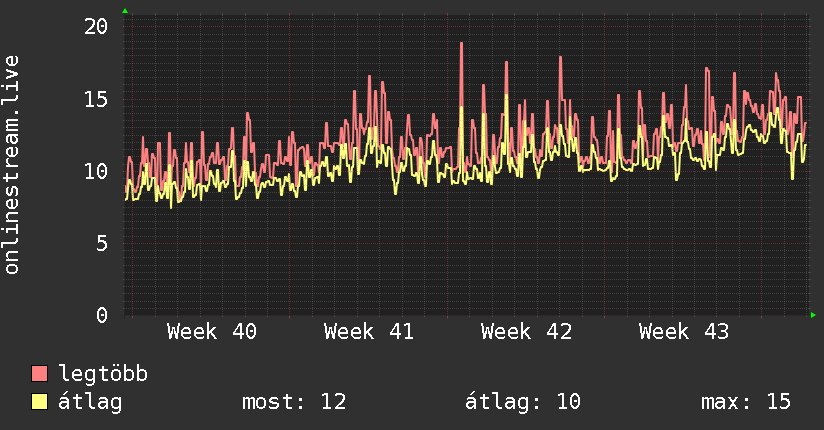Select the 'átlag' legend label beside yellow swatch
The height and width of the screenshot is (430, 824).
point(90,402)
